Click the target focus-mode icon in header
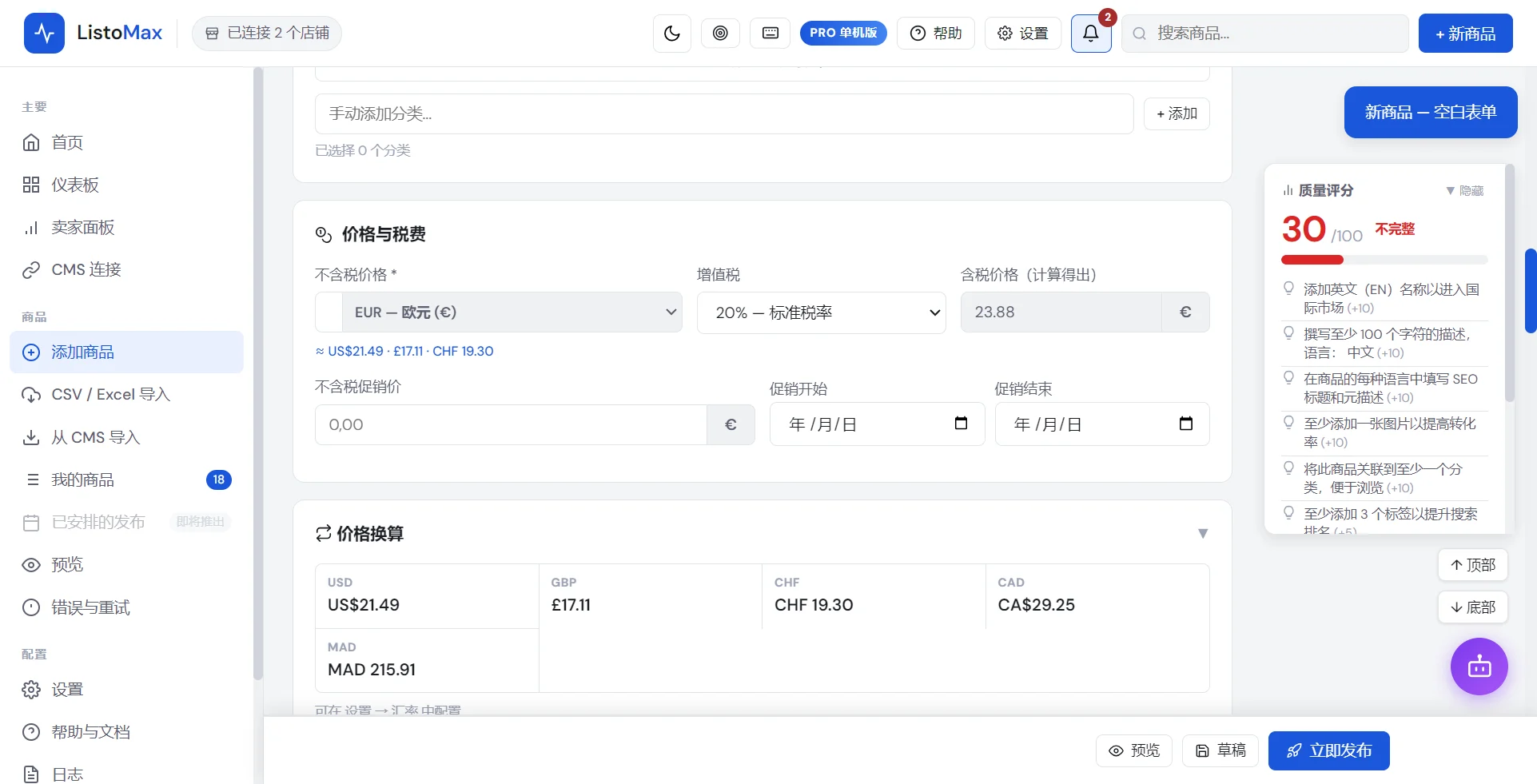1537x784 pixels. pos(720,34)
